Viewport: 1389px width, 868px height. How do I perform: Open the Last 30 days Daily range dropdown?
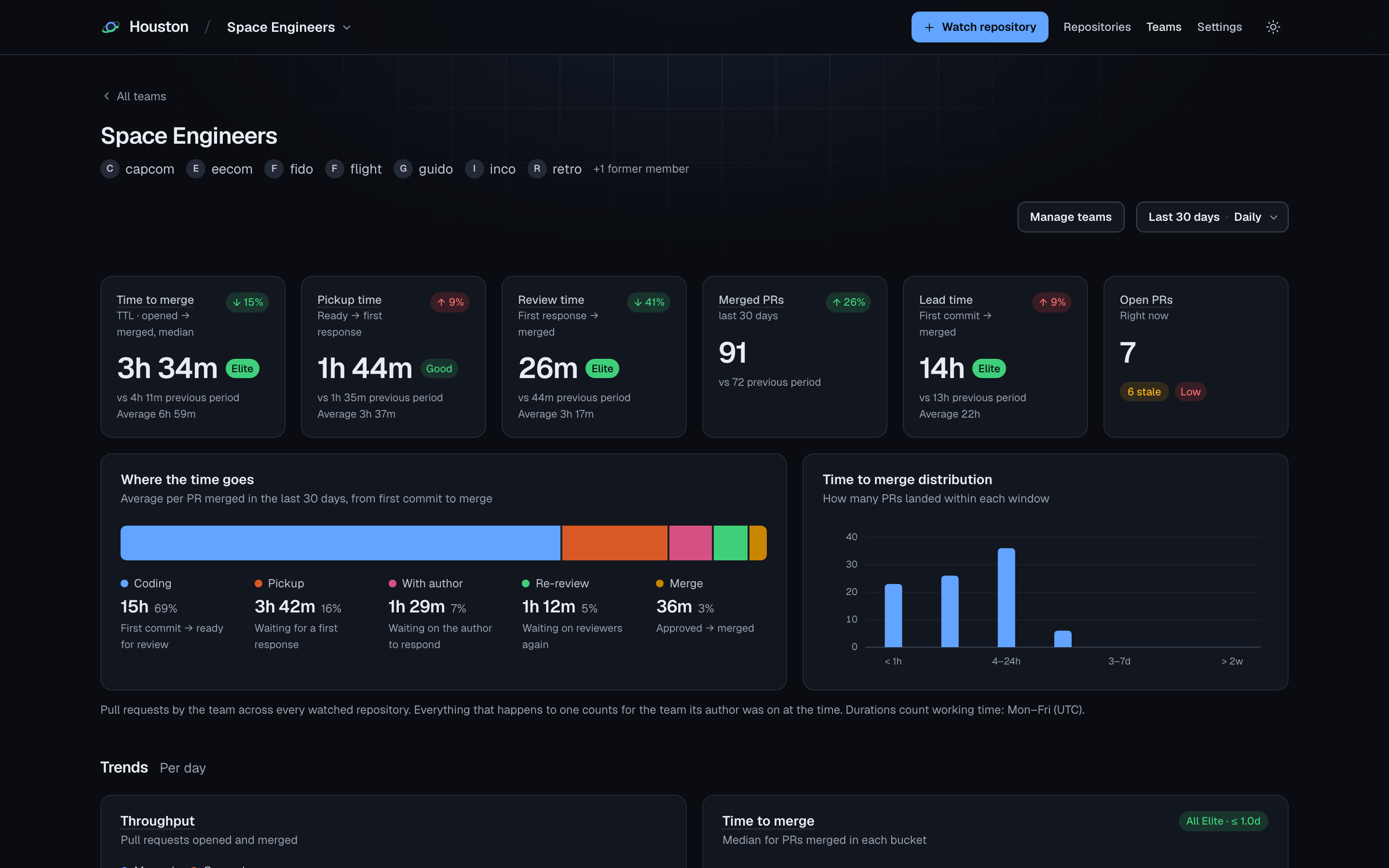click(x=1212, y=217)
